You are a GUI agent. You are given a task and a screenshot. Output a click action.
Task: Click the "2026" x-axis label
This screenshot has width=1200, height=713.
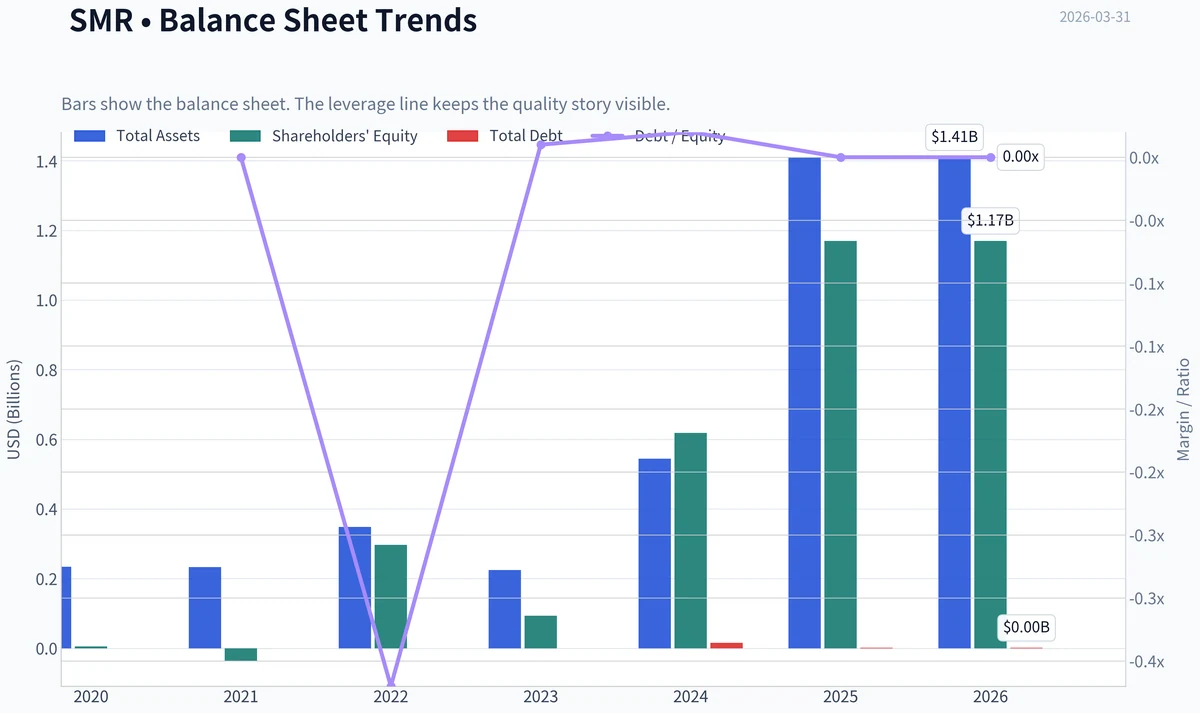click(x=991, y=696)
